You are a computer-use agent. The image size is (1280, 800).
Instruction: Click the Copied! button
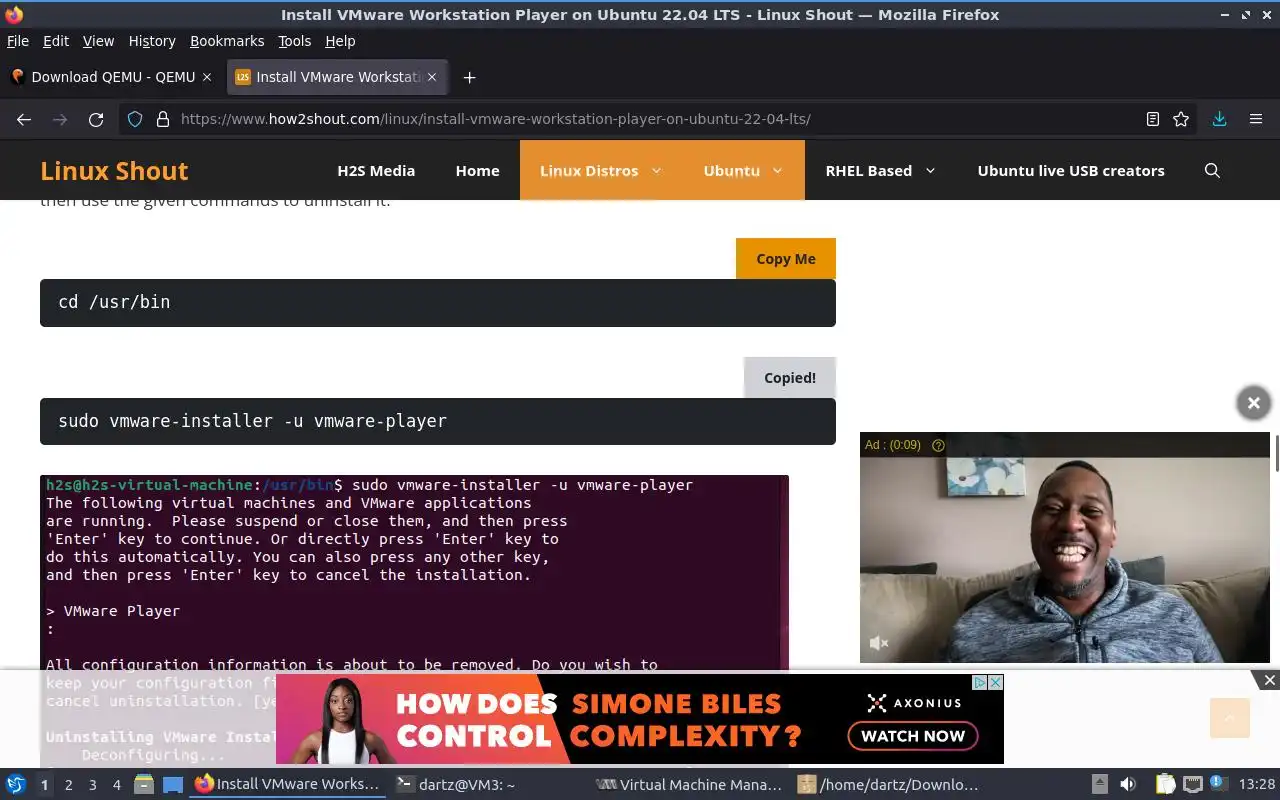[790, 378]
